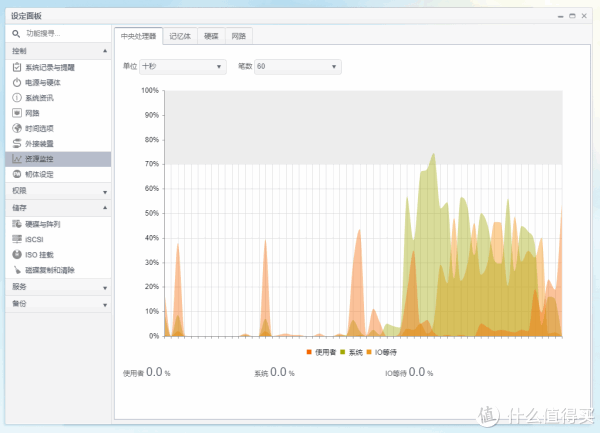Click the 70% axis label
Image resolution: width=600 pixels, height=433 pixels.
click(x=152, y=164)
